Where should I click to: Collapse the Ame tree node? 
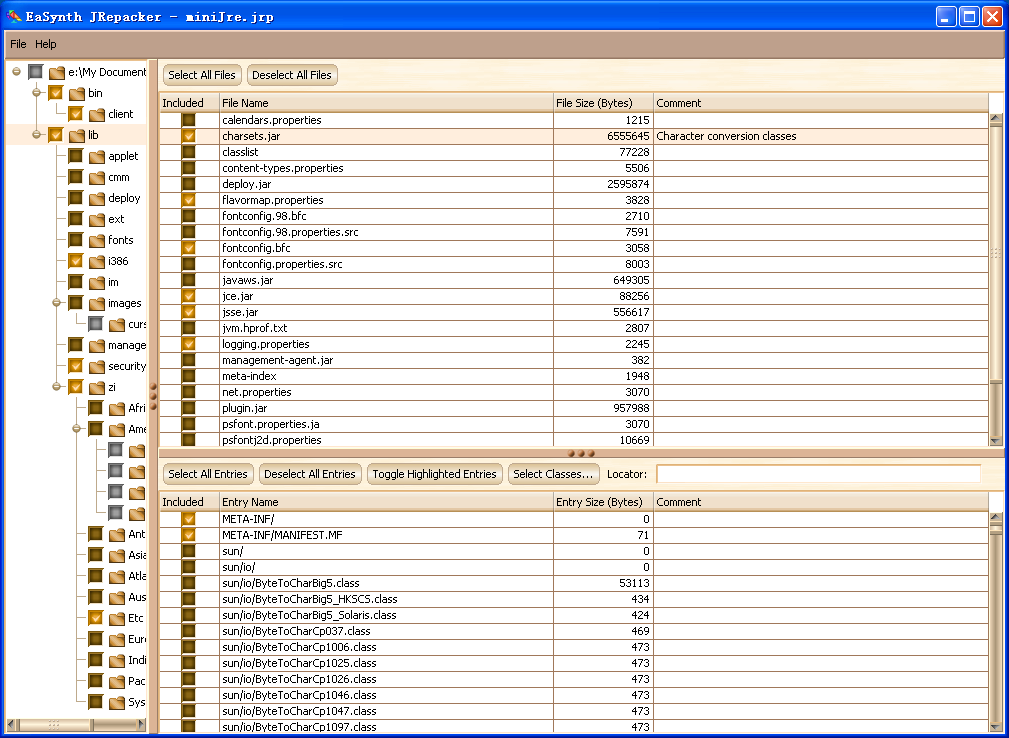(77, 429)
